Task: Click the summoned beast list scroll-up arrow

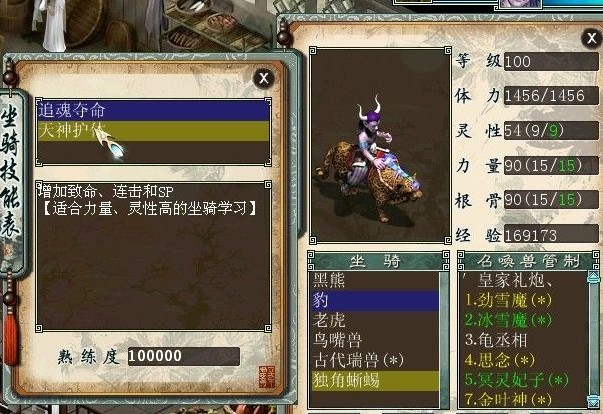Action: pyautogui.click(x=593, y=277)
